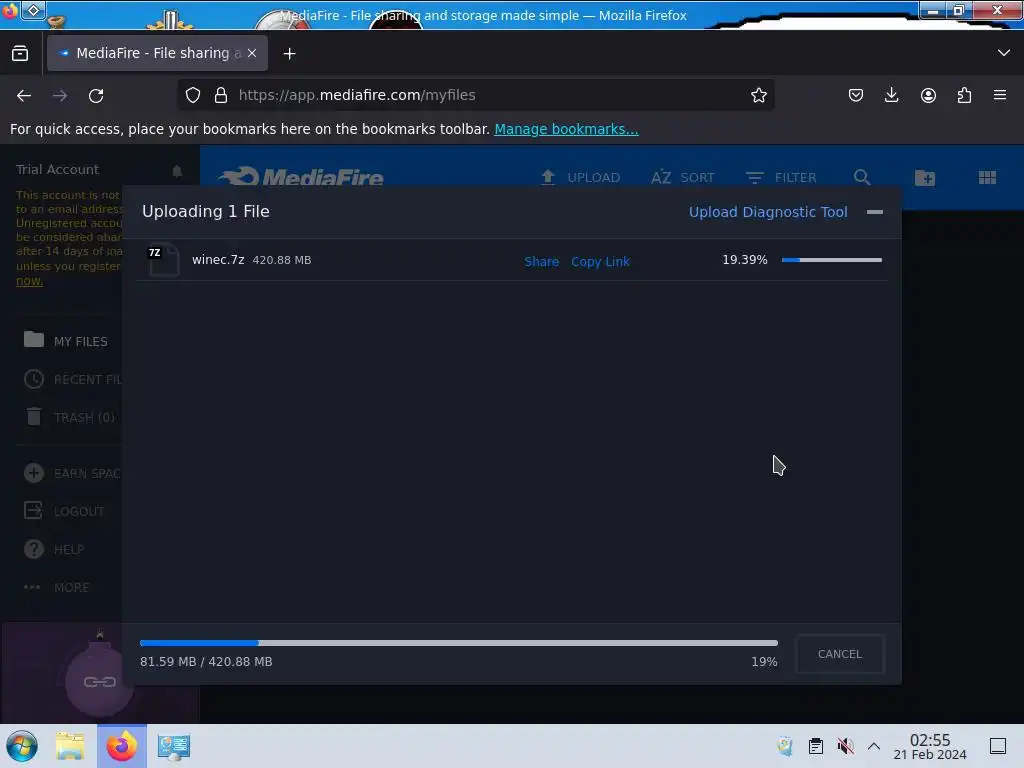Viewport: 1024px width, 768px height.
Task: Open the FILTER option
Action: 781,178
